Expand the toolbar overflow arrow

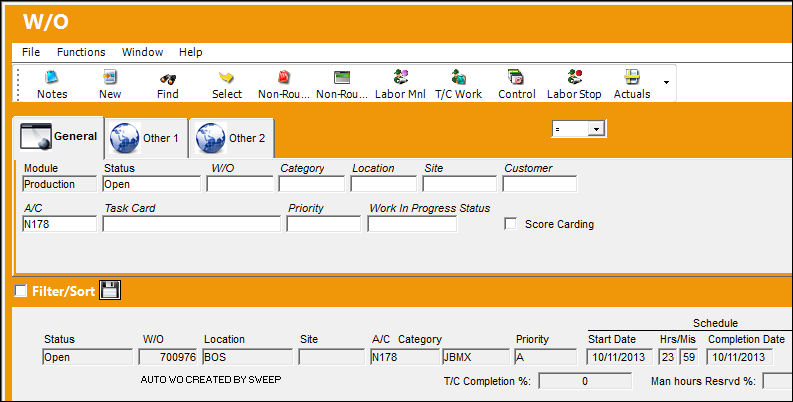667,82
